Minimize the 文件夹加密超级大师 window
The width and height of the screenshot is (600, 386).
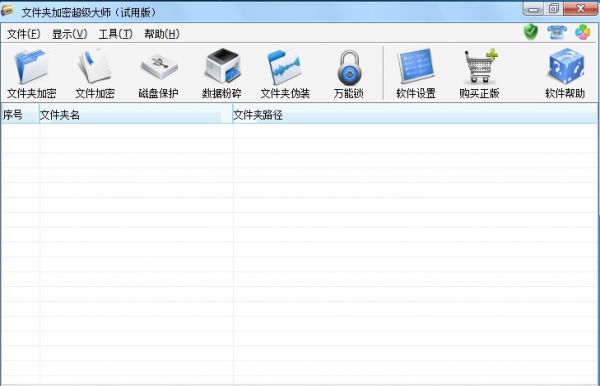[x=533, y=9]
